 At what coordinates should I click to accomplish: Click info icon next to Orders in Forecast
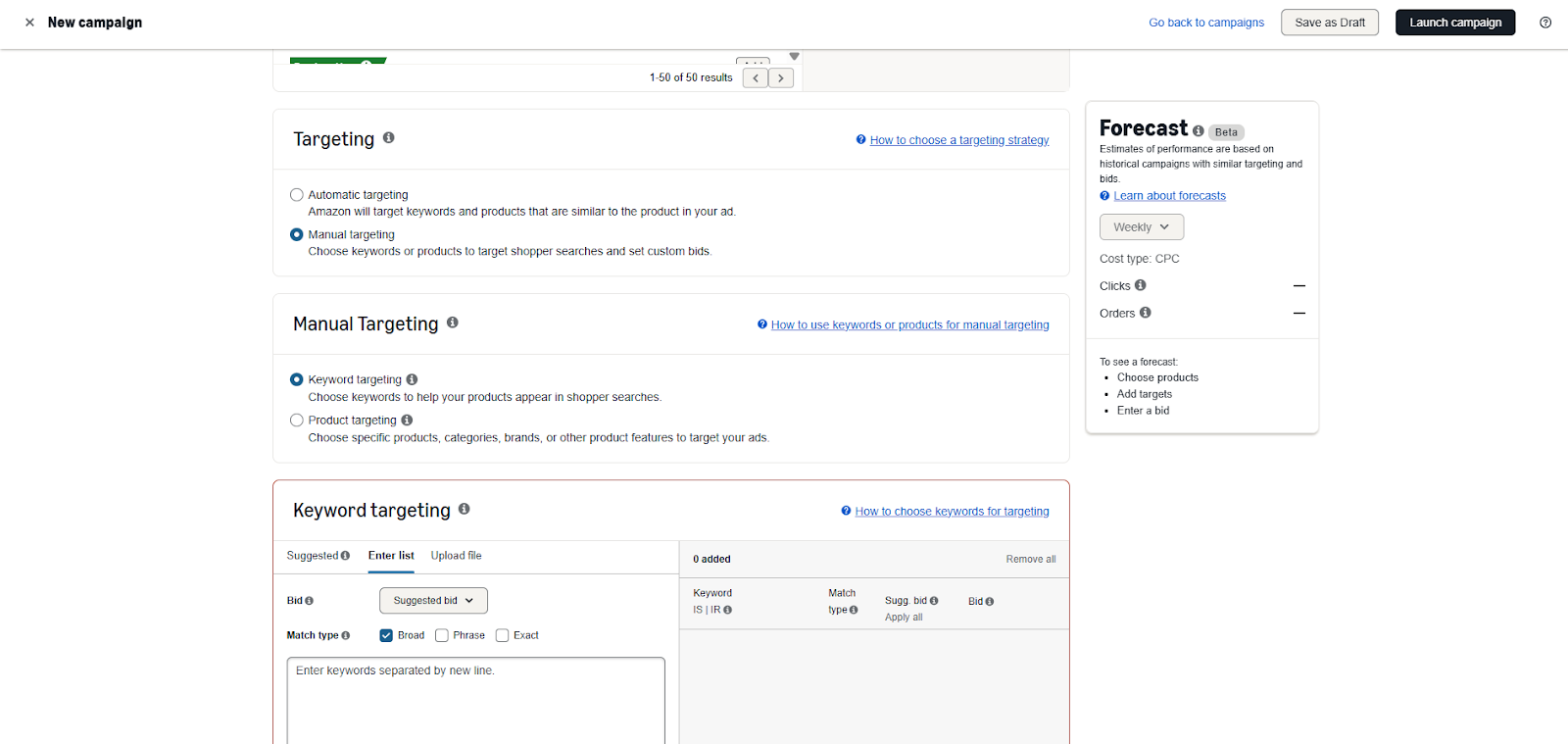pos(1146,313)
